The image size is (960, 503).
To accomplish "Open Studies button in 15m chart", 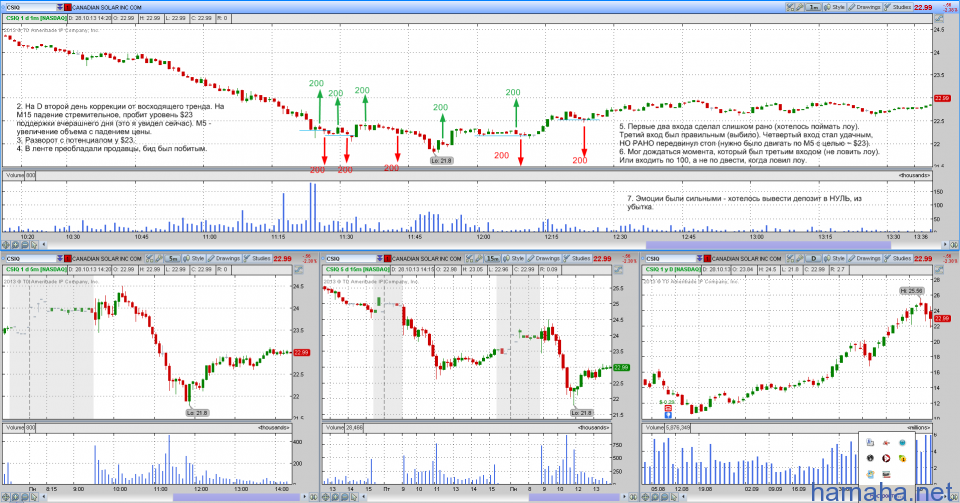I will (577, 259).
